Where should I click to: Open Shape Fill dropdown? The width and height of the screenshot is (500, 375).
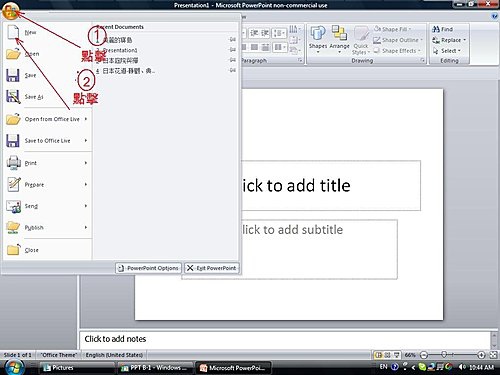[x=392, y=29]
